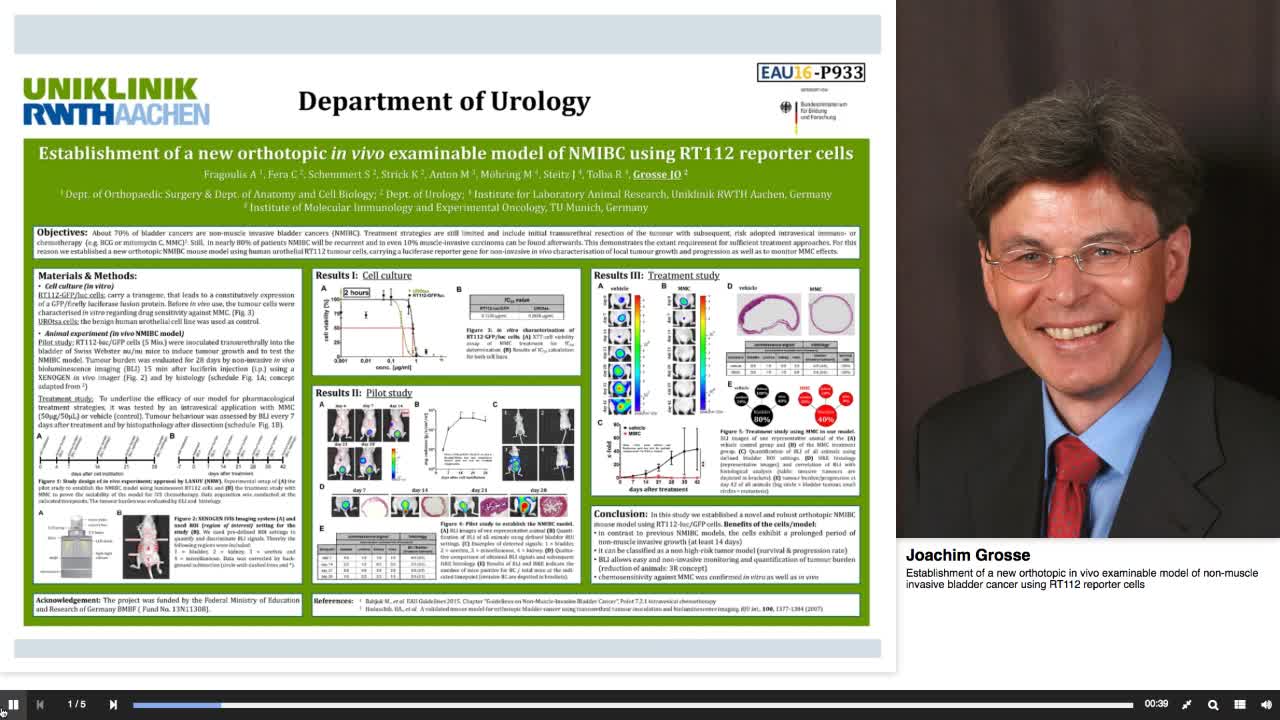Advance to the next slide
The image size is (1280, 720).
point(111,704)
